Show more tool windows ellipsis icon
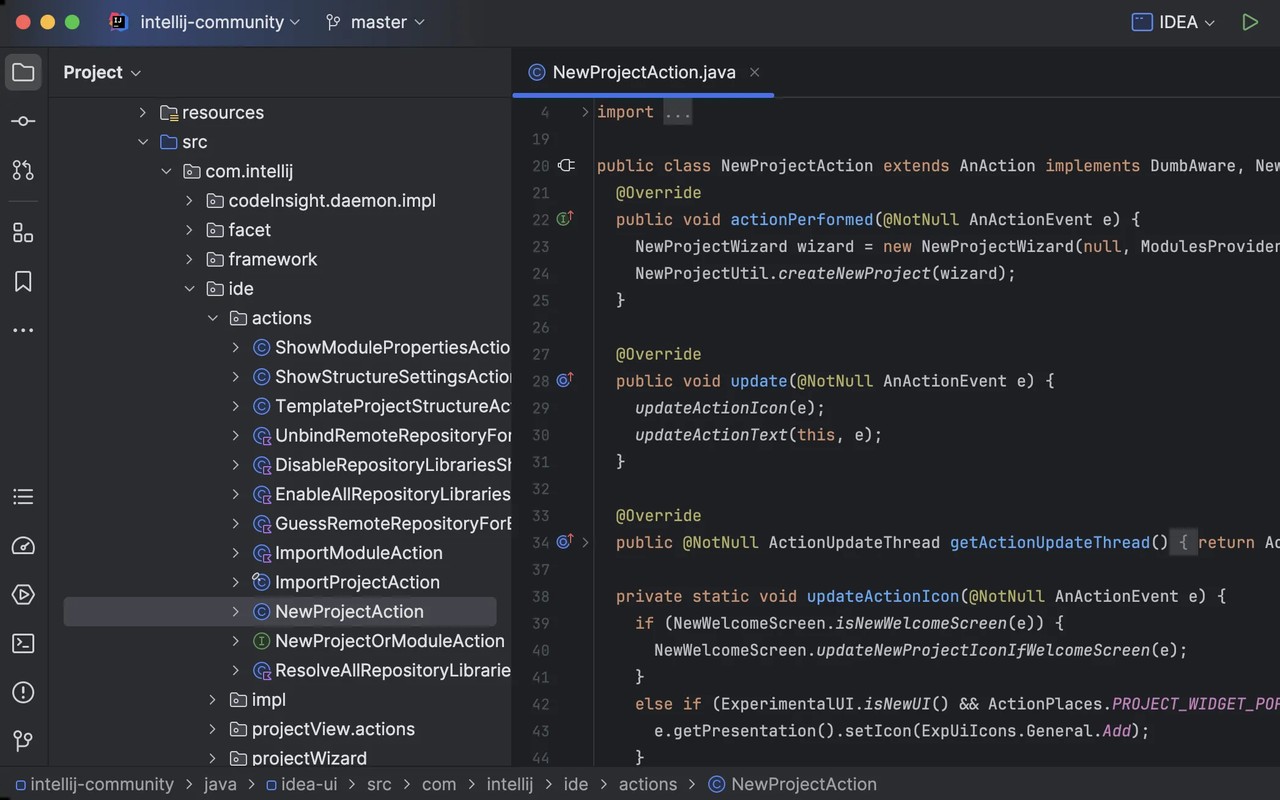The width and height of the screenshot is (1280, 800). point(23,331)
